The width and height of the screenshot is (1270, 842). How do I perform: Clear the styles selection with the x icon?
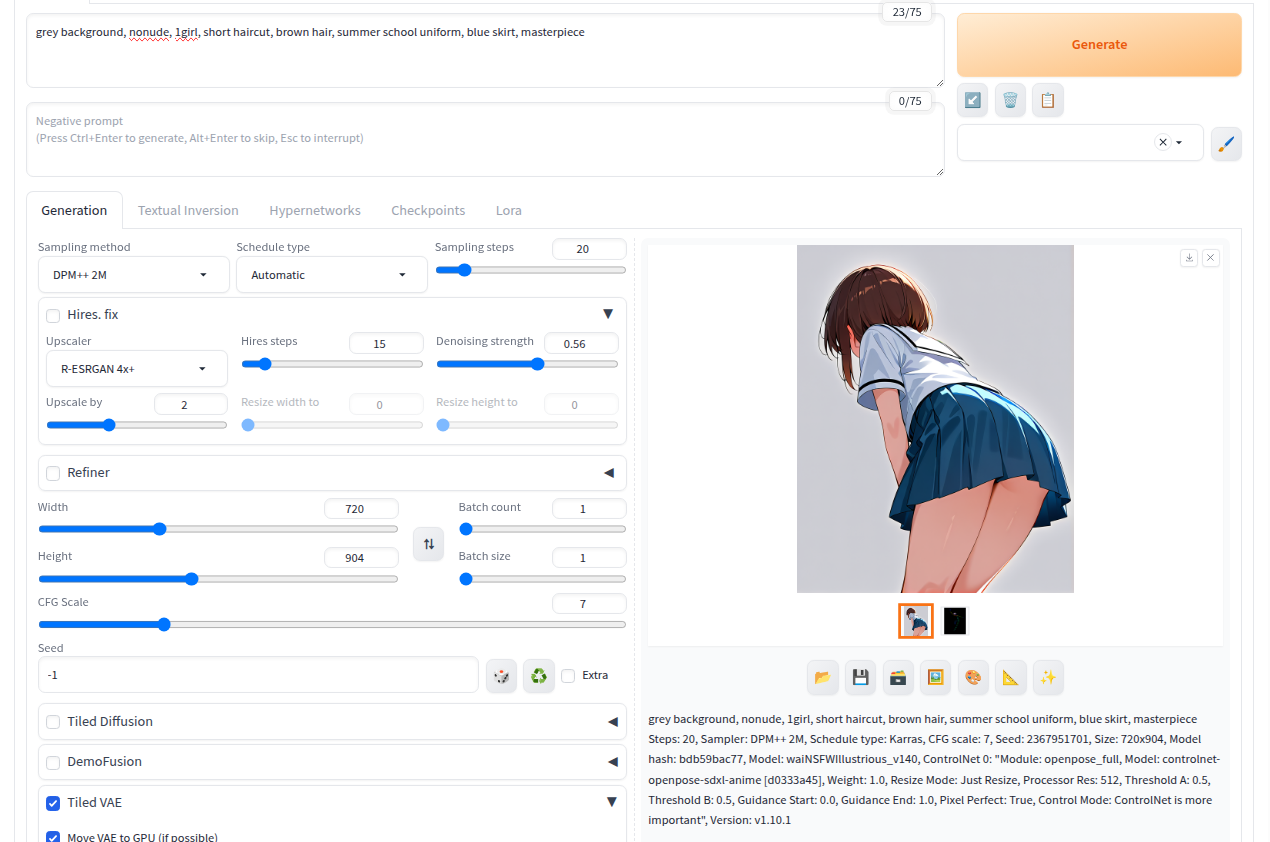[1162, 142]
